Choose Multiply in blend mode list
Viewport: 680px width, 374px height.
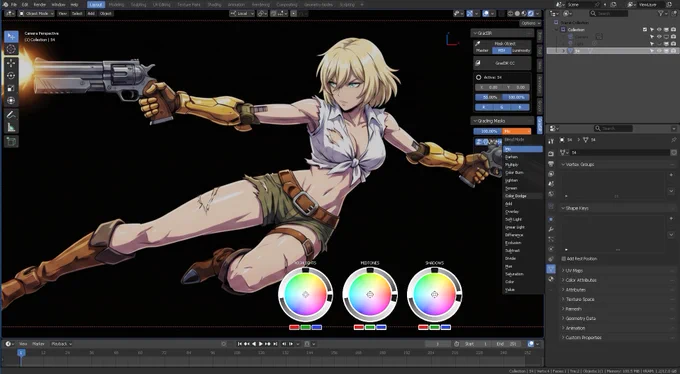pos(523,165)
